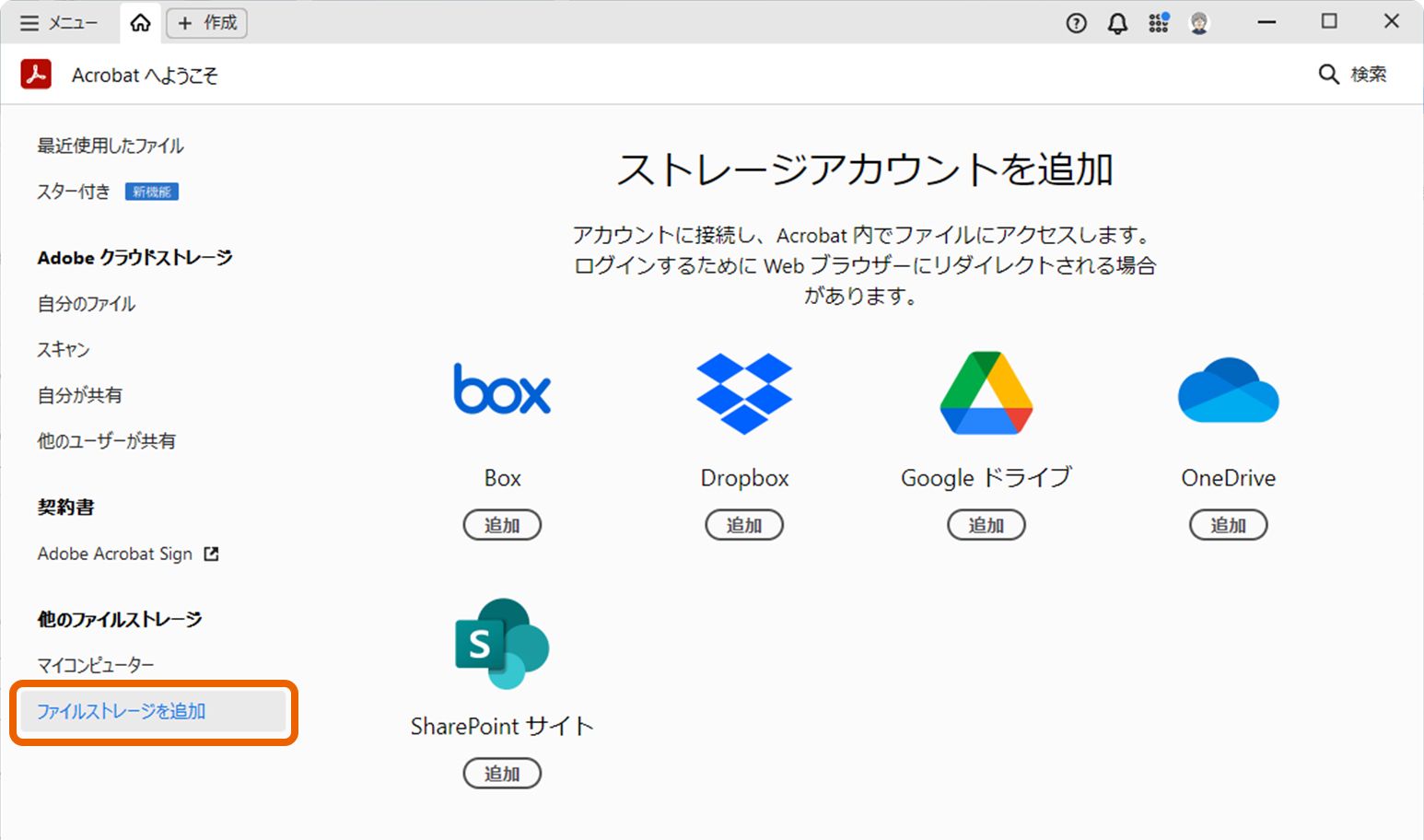The width and height of the screenshot is (1424, 840).
Task: Click the 新機能 badge
Action: click(152, 192)
